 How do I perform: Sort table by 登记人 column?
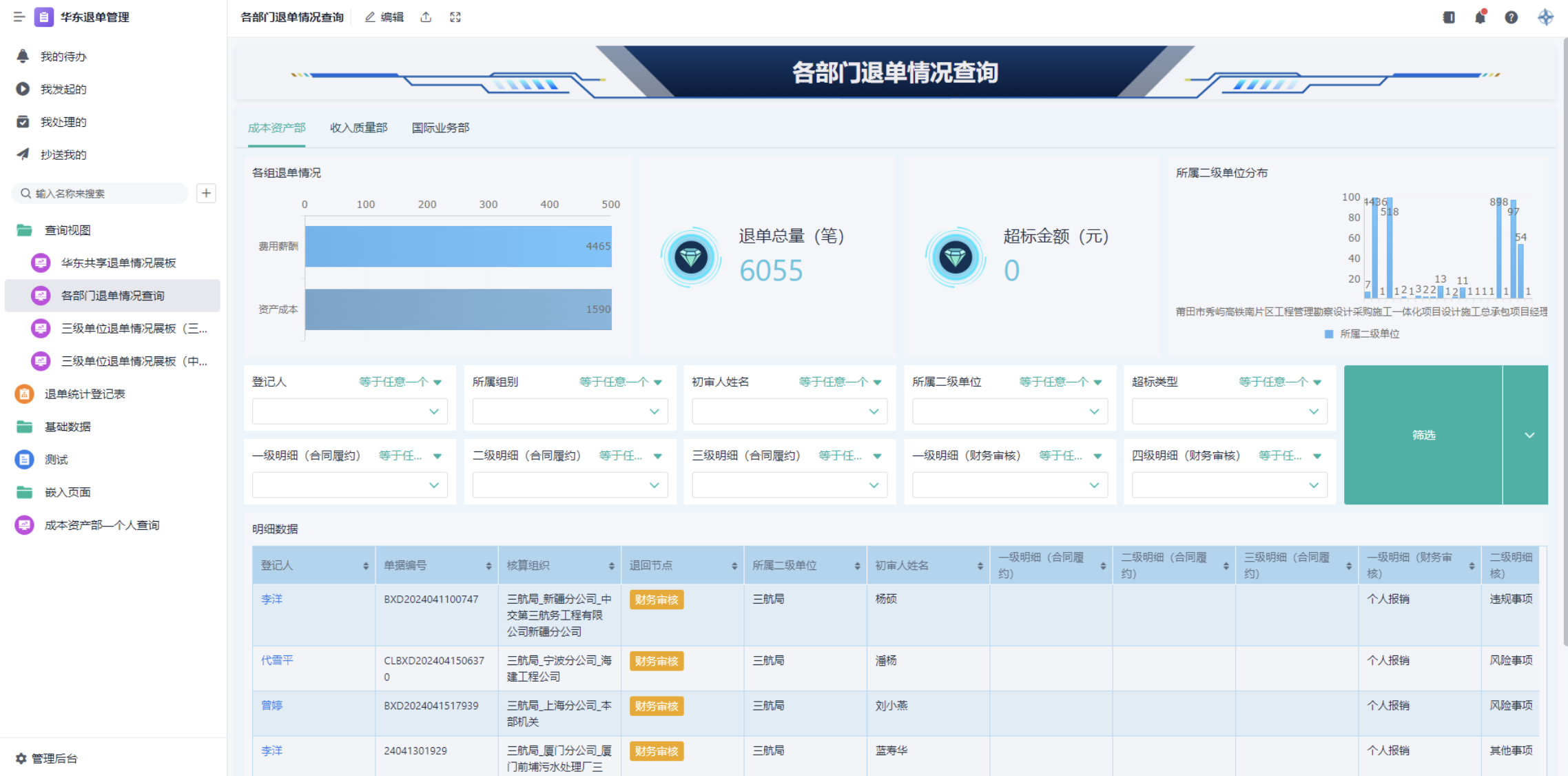[x=366, y=566]
